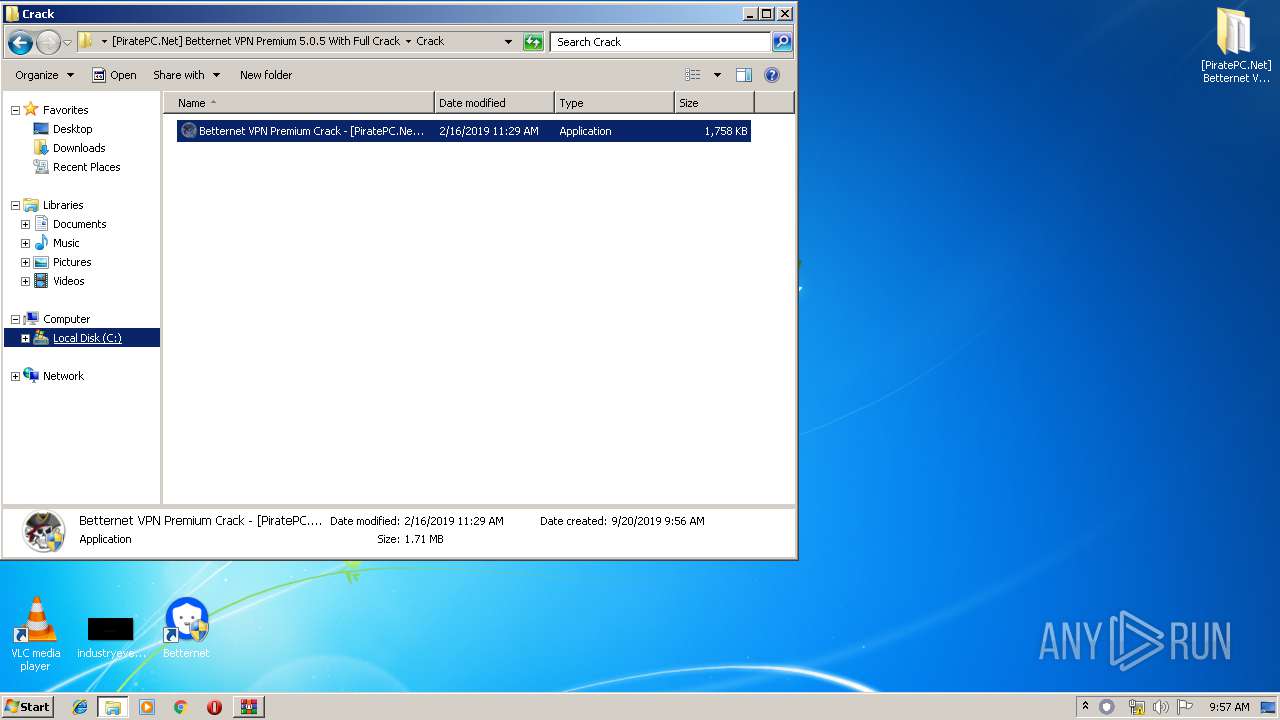Launch Google Chrome from taskbar
This screenshot has height=720, width=1280.
coord(181,707)
